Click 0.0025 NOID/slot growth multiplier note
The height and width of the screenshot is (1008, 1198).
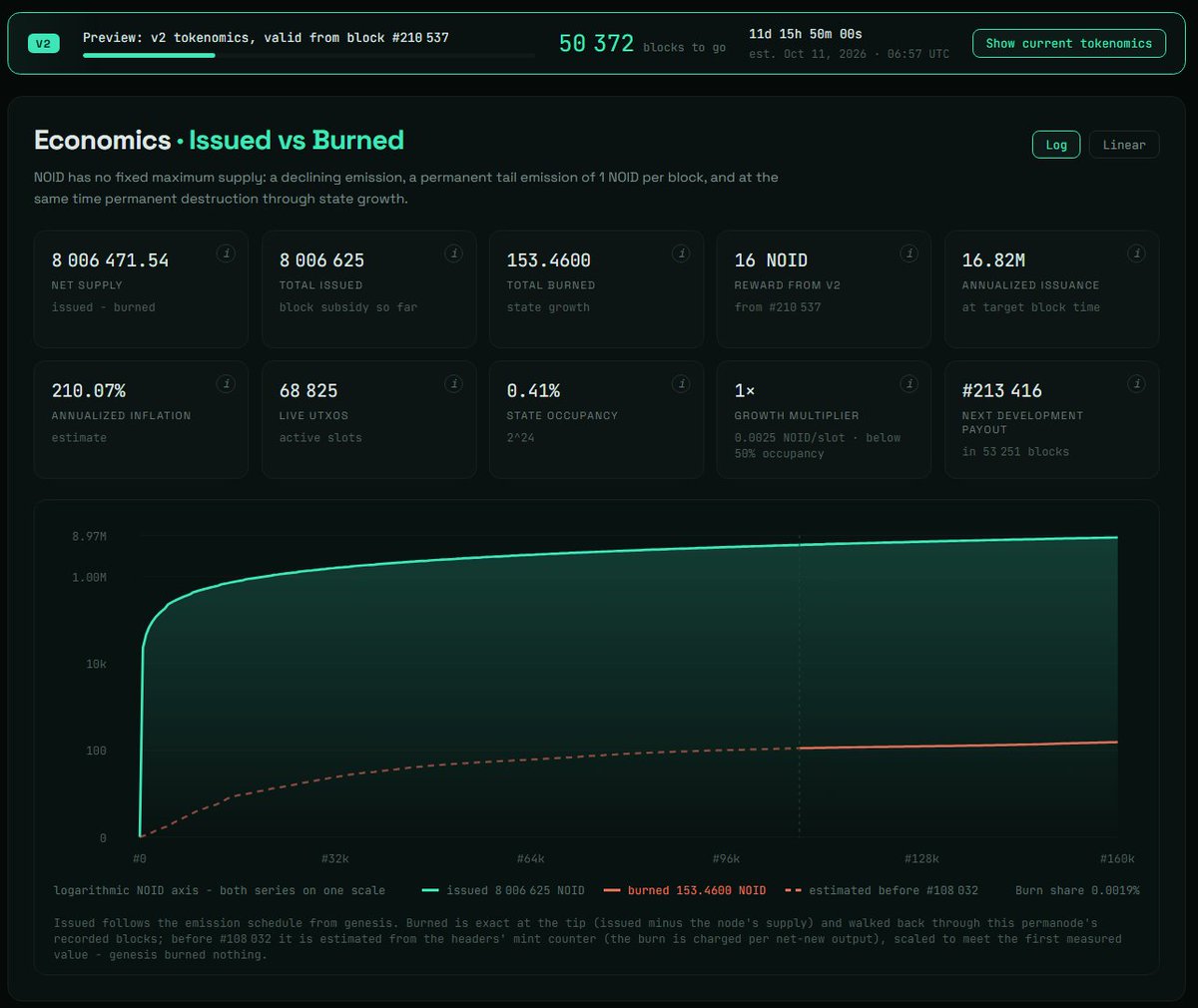pyautogui.click(x=817, y=445)
